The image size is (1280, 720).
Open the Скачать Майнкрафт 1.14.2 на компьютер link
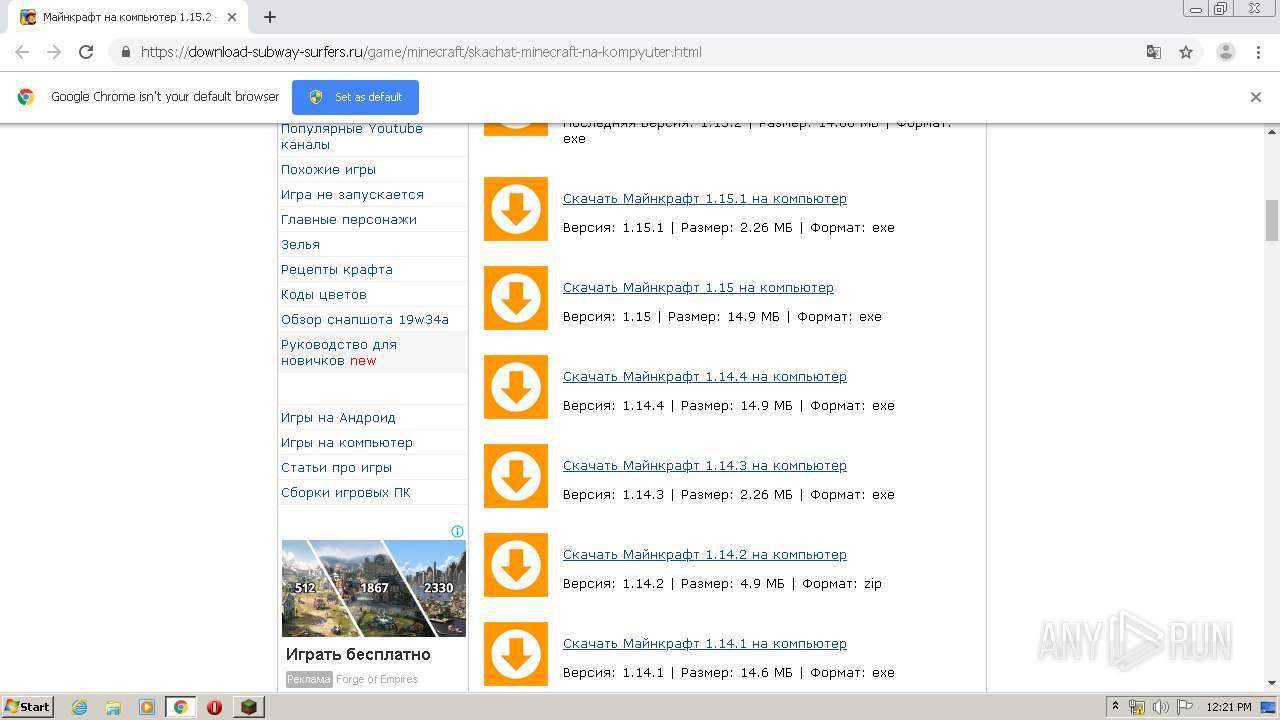click(x=705, y=555)
